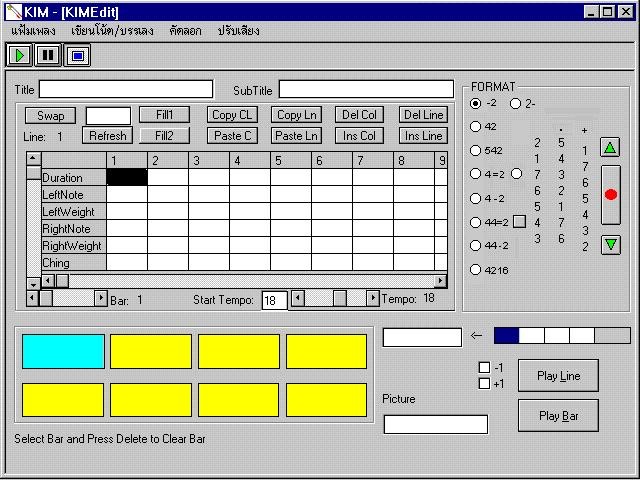Choose the 4216 format option
This screenshot has height=480, width=640.
[x=476, y=270]
